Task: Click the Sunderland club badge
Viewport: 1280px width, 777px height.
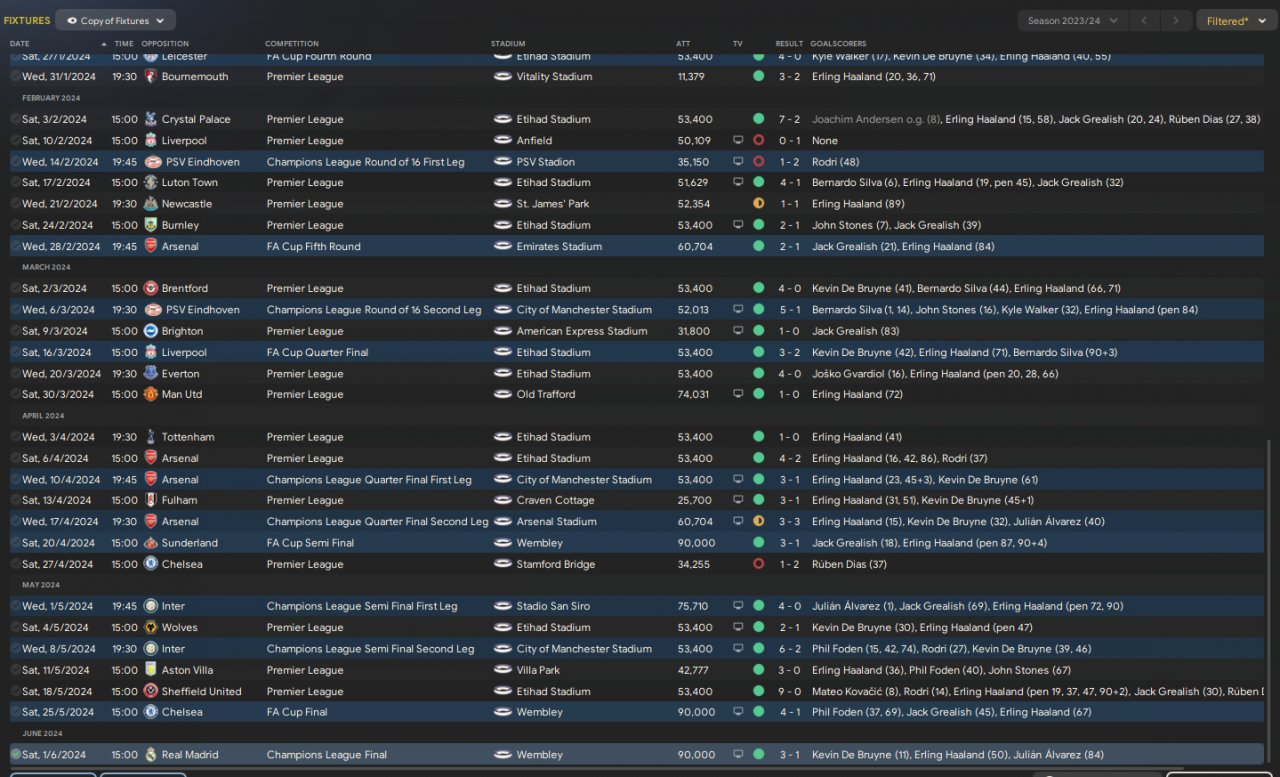Action: tap(151, 543)
